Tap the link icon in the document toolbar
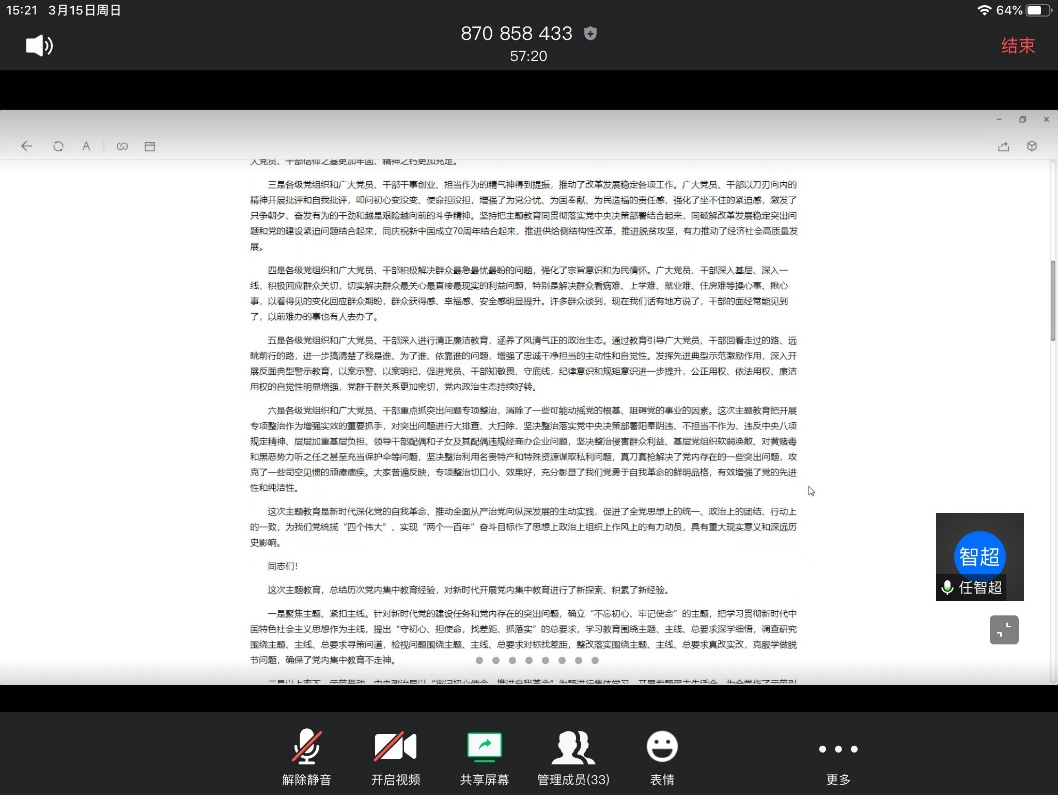Viewport: 1058px width, 795px height. (122, 145)
